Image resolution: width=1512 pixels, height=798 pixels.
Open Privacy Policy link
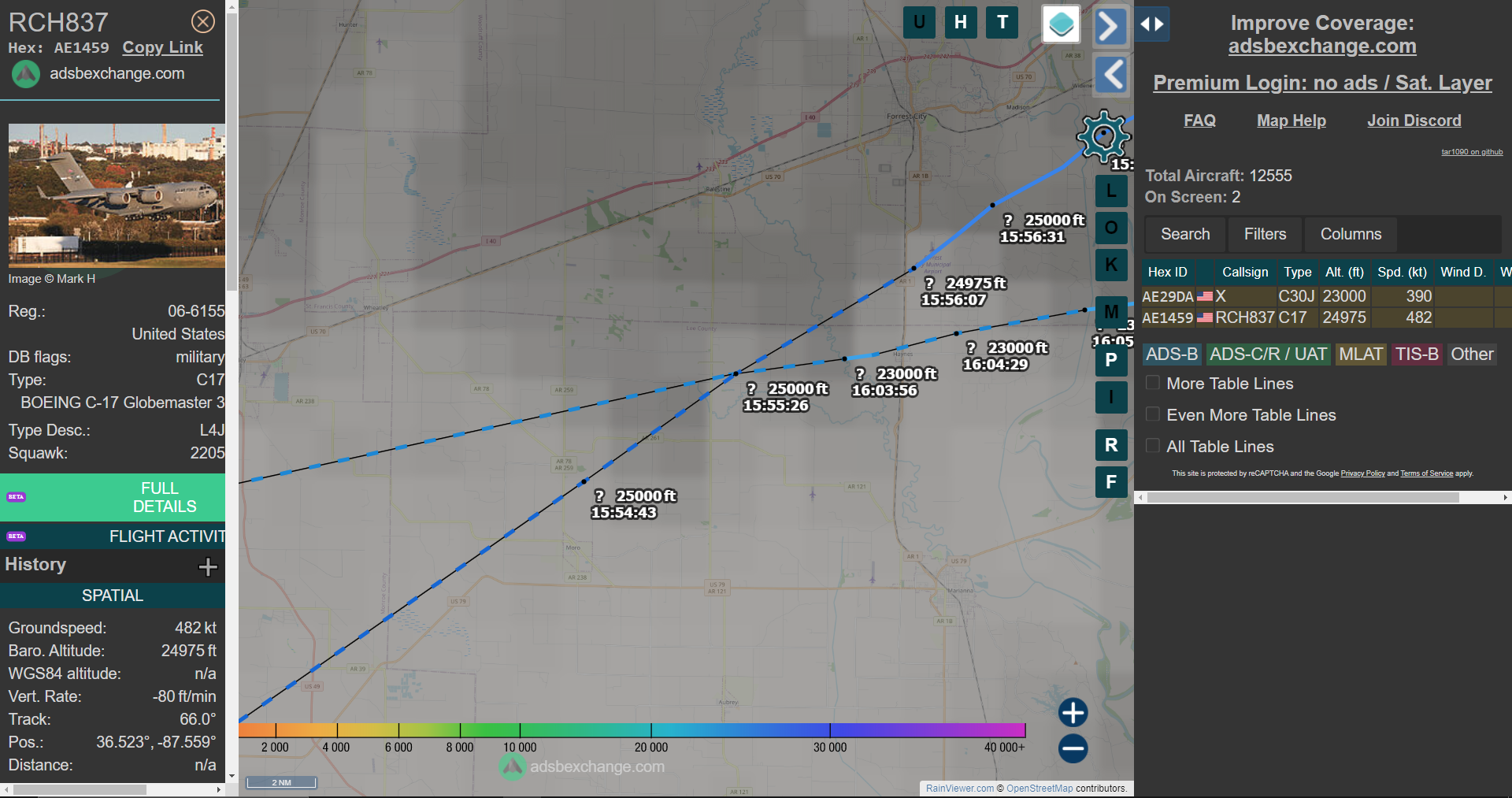click(1362, 473)
